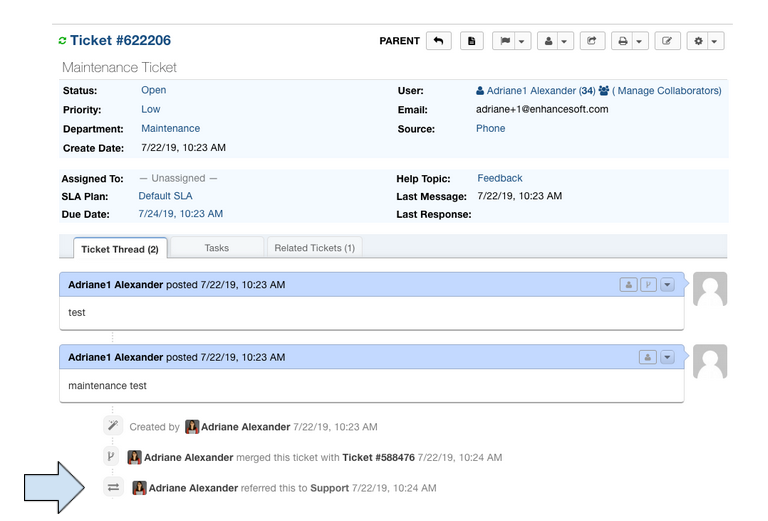Viewport: 768px width, 521px height.
Task: Open the Related Tickets (1) tab
Action: pyautogui.click(x=315, y=248)
